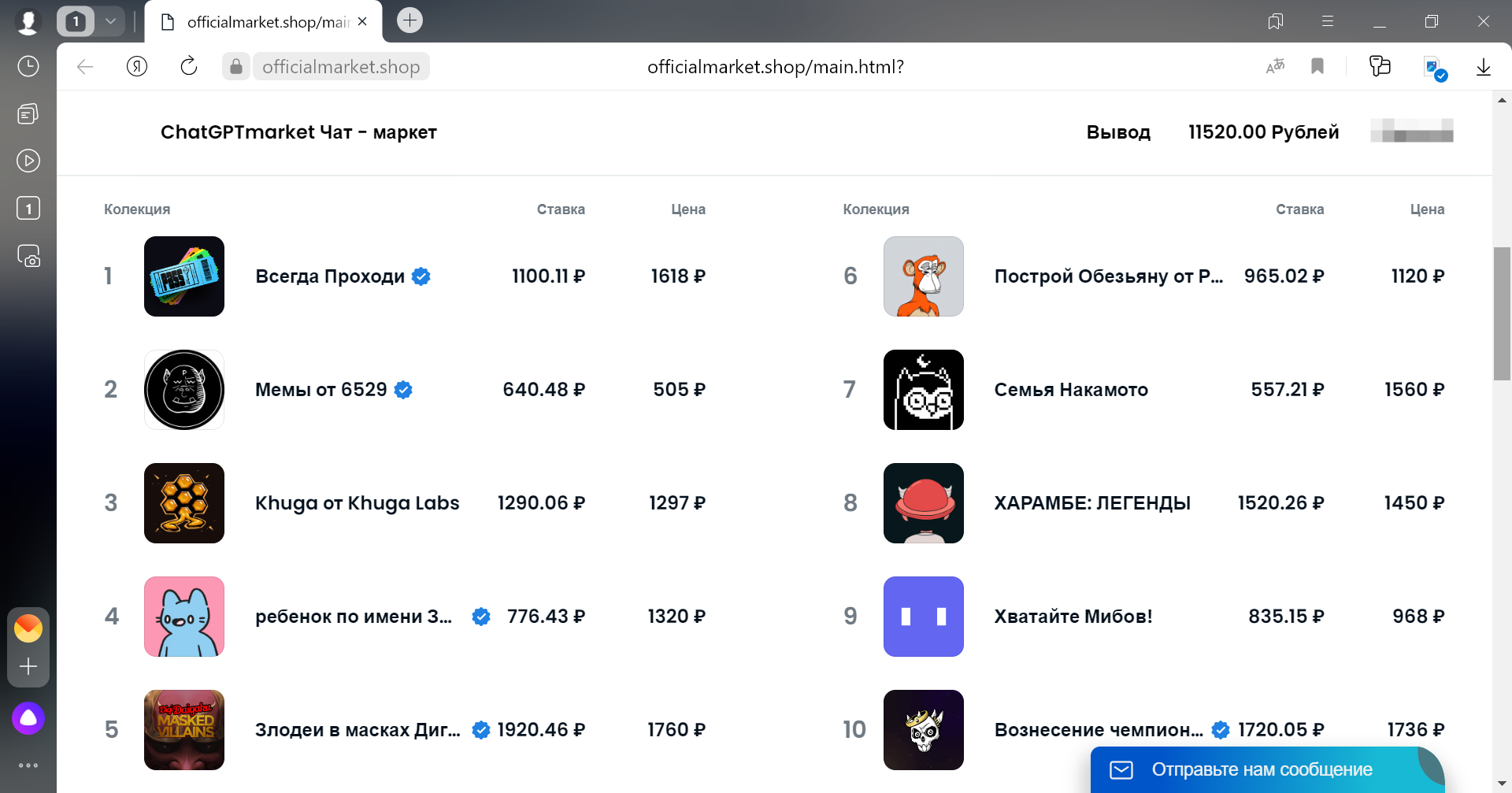The width and height of the screenshot is (1512, 793).
Task: Reload the current page
Action: 188,66
